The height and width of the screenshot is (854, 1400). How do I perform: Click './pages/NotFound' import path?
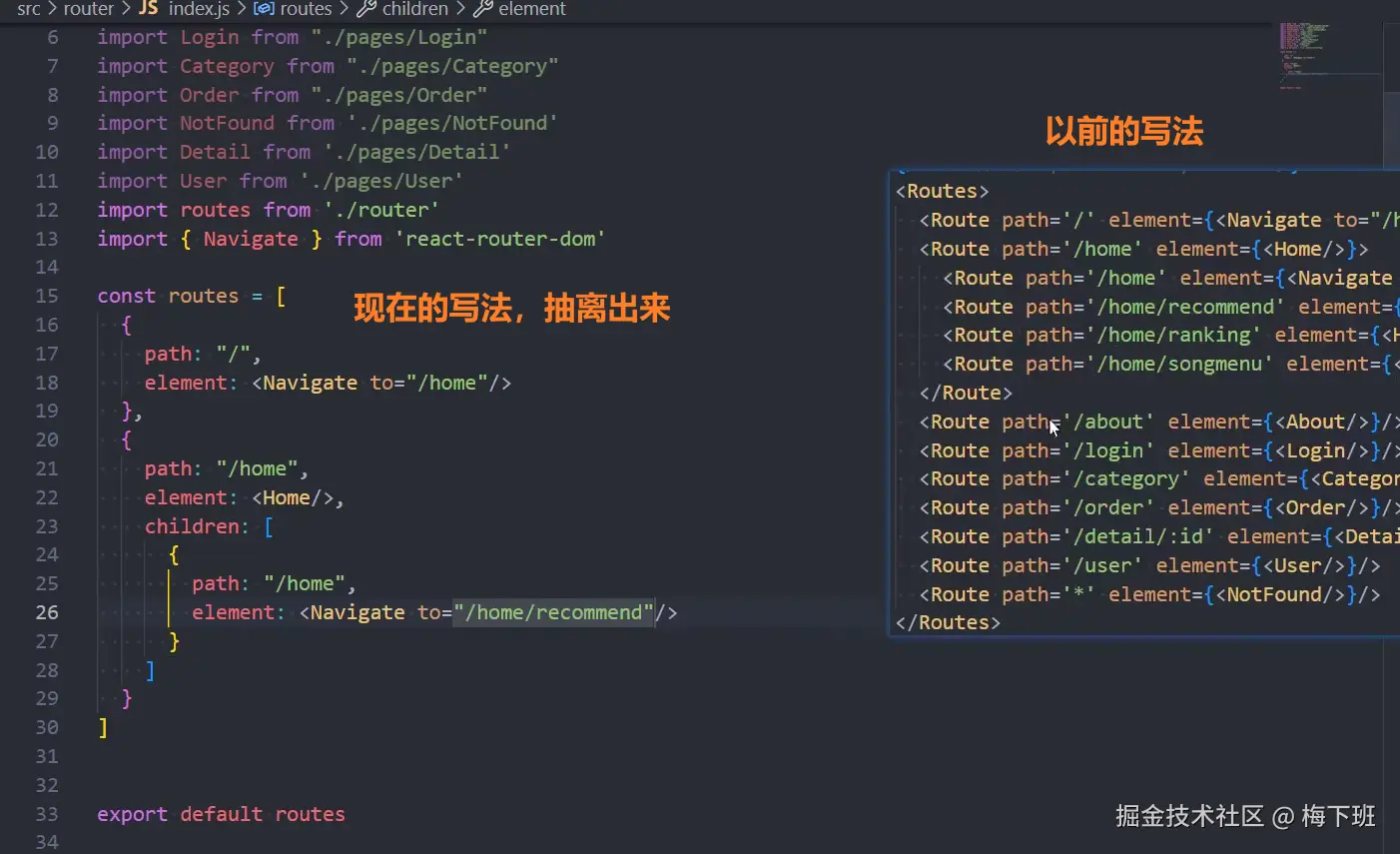click(x=452, y=123)
